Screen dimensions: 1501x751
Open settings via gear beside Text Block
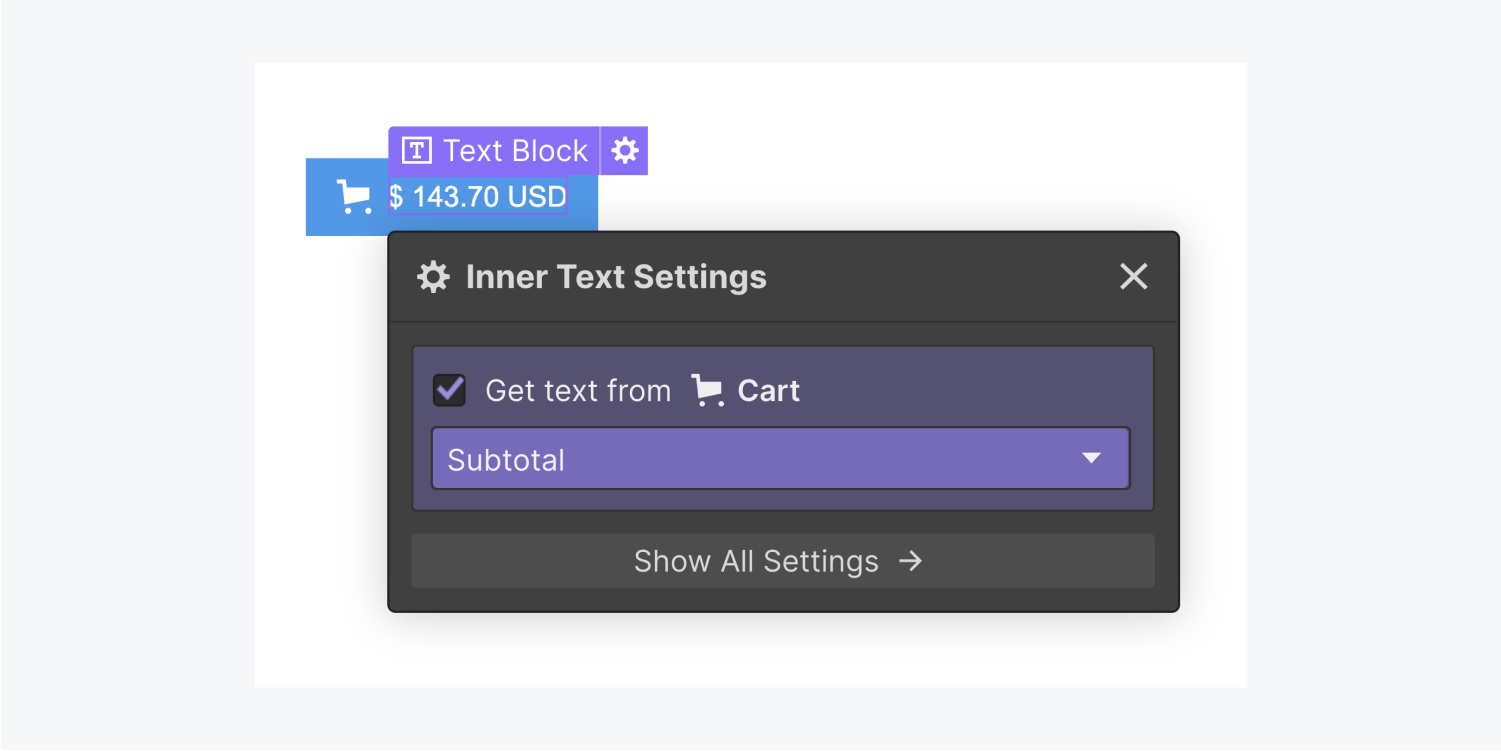pyautogui.click(x=625, y=151)
